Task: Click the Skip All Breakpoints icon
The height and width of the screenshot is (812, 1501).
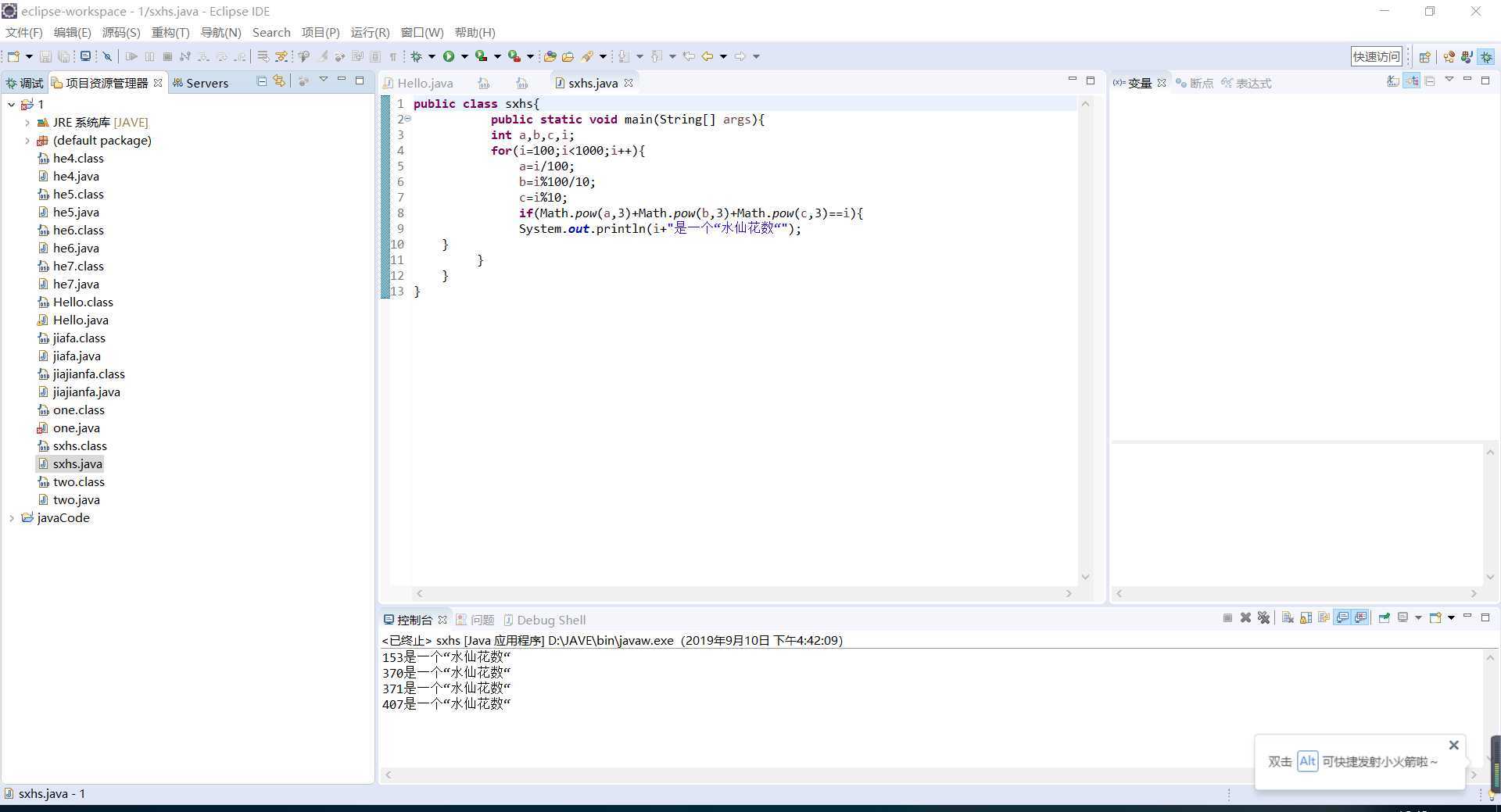Action: [107, 56]
